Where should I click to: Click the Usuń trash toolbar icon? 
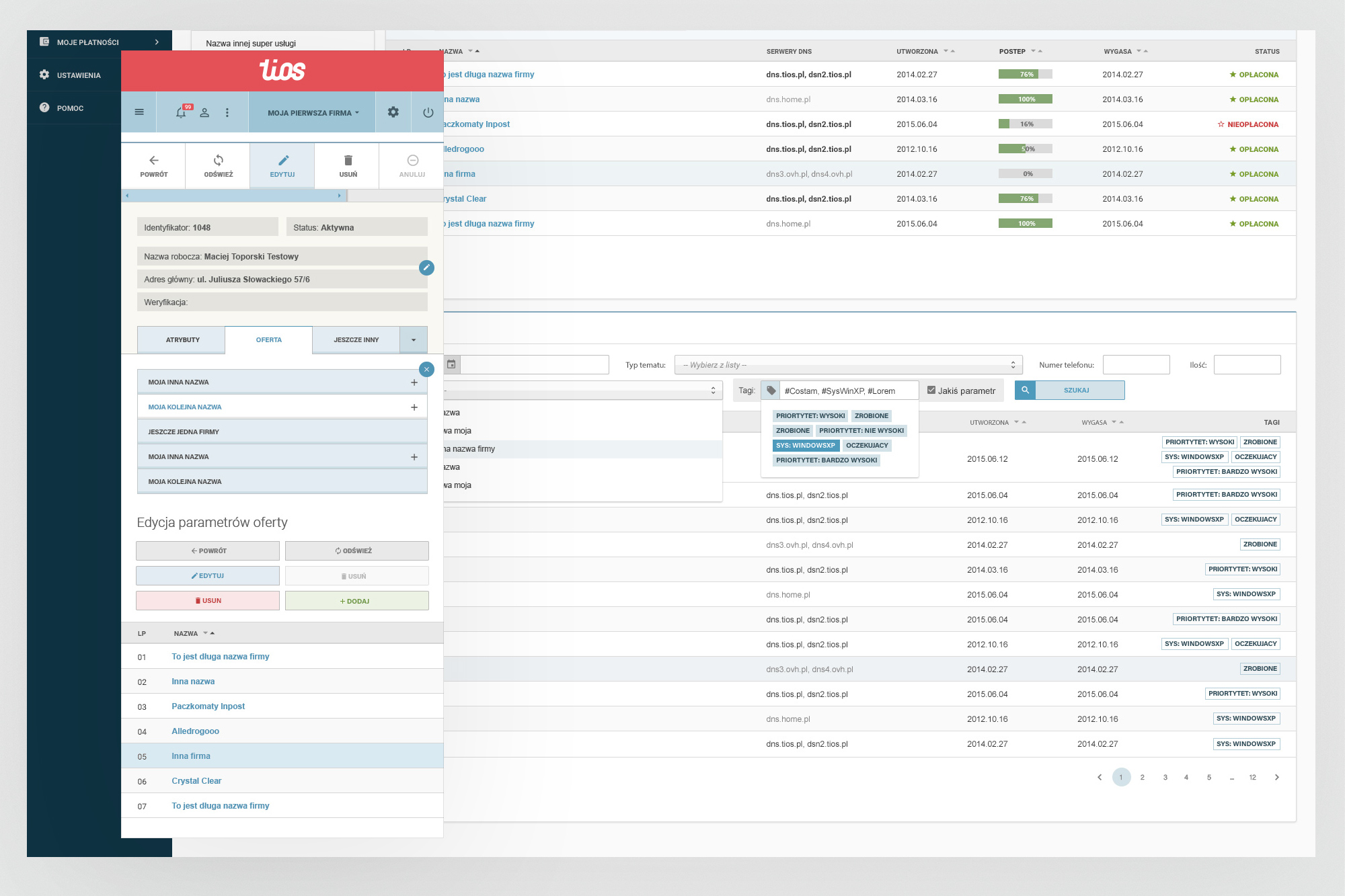click(x=348, y=165)
